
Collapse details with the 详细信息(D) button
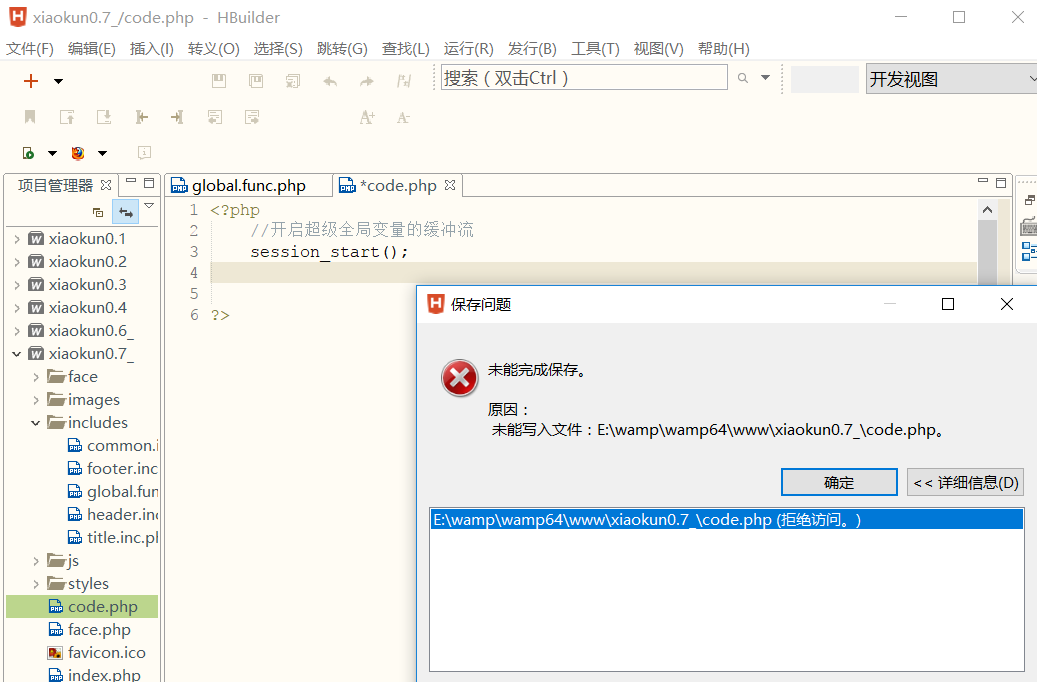(x=965, y=482)
